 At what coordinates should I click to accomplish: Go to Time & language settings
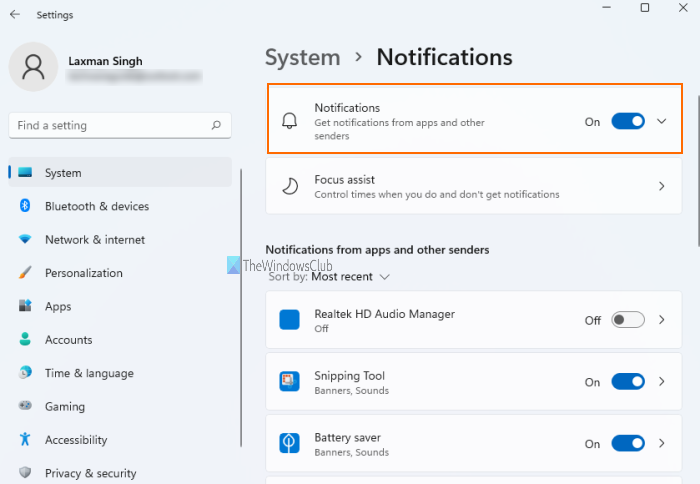(88, 373)
